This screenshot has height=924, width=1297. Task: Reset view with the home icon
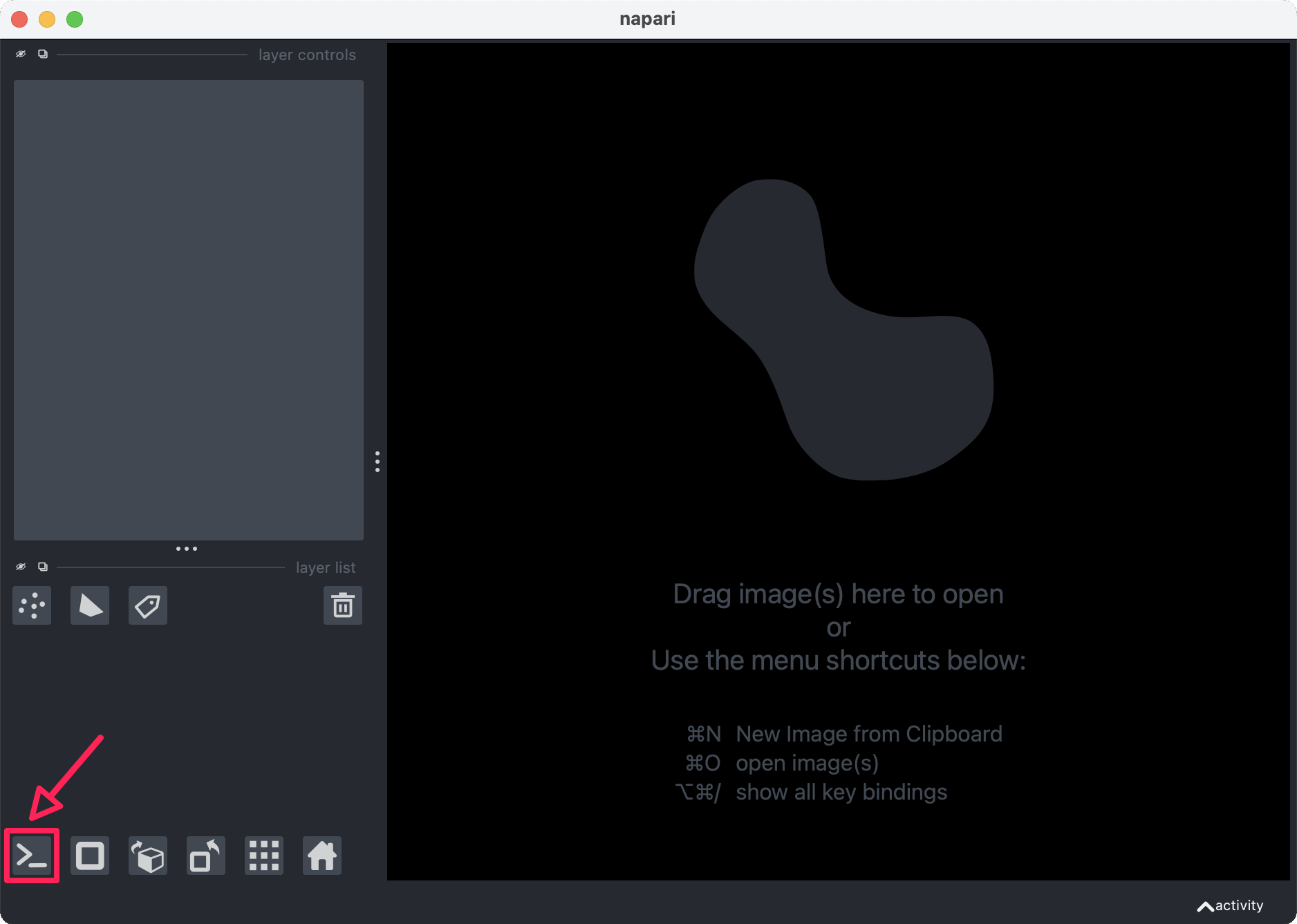point(322,856)
